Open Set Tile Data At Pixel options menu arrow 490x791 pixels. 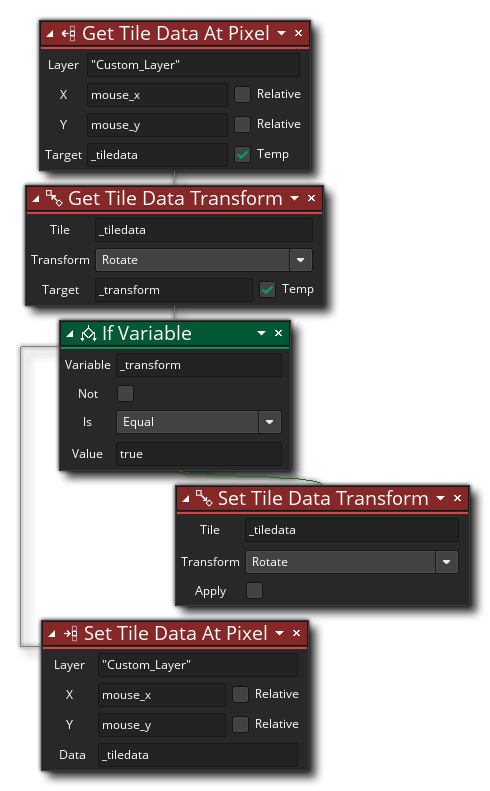tap(280, 633)
